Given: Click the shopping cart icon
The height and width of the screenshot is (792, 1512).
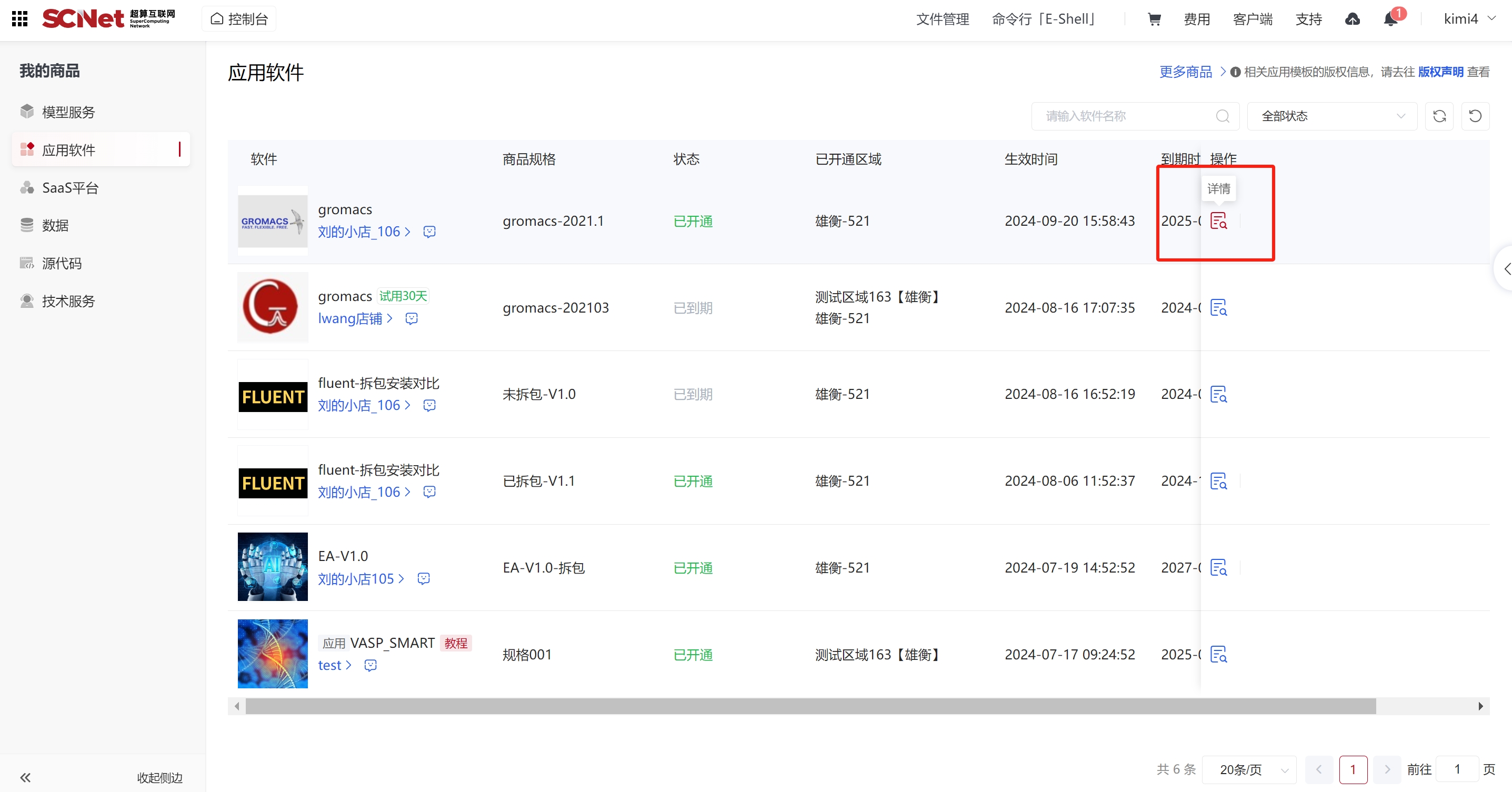Looking at the screenshot, I should 1154,19.
